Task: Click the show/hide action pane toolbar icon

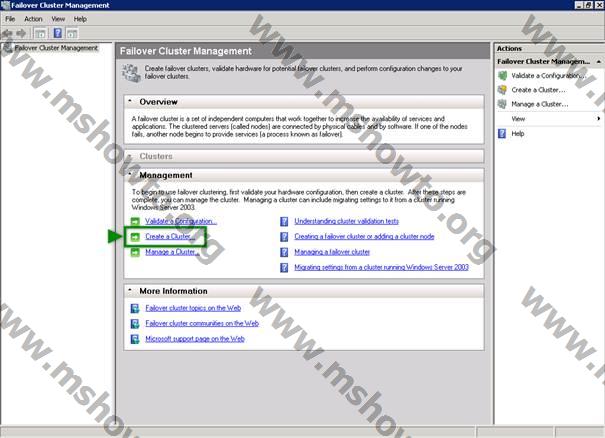Action: point(72,34)
